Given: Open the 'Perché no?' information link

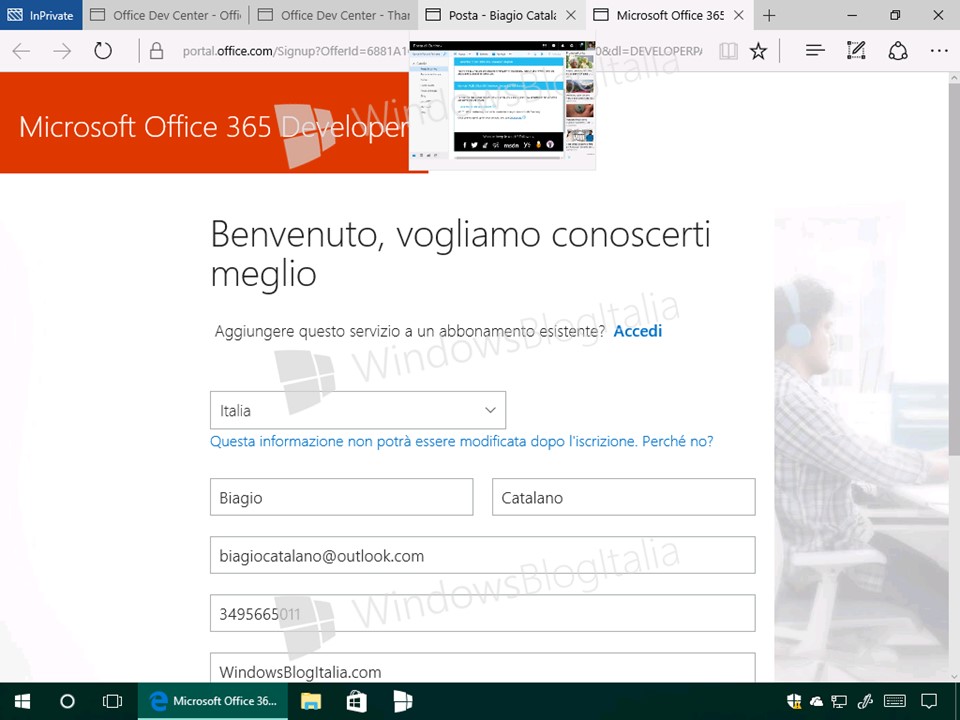Looking at the screenshot, I should (677, 441).
